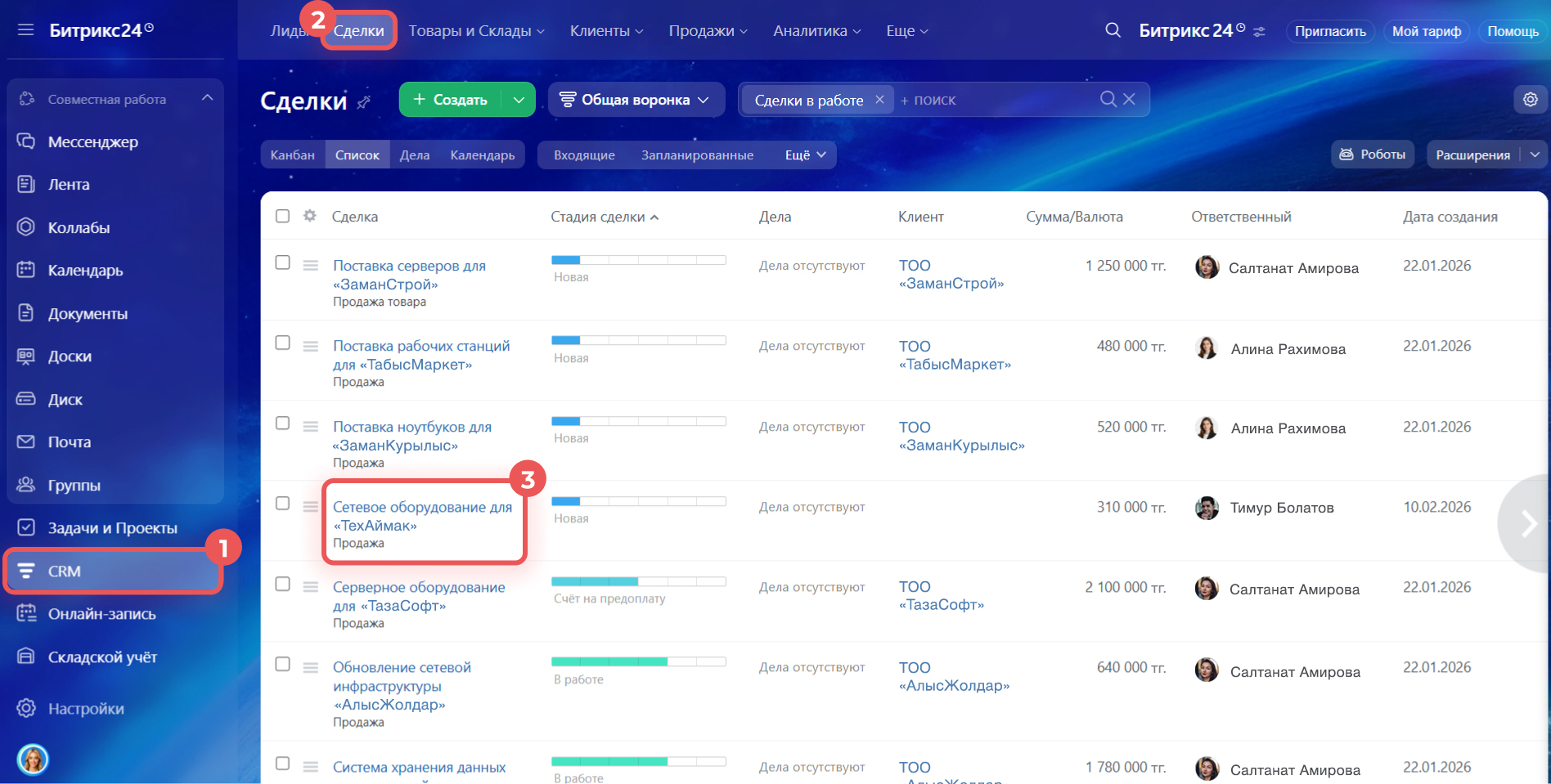Collapse the Совместная работа sidebar section

[207, 98]
